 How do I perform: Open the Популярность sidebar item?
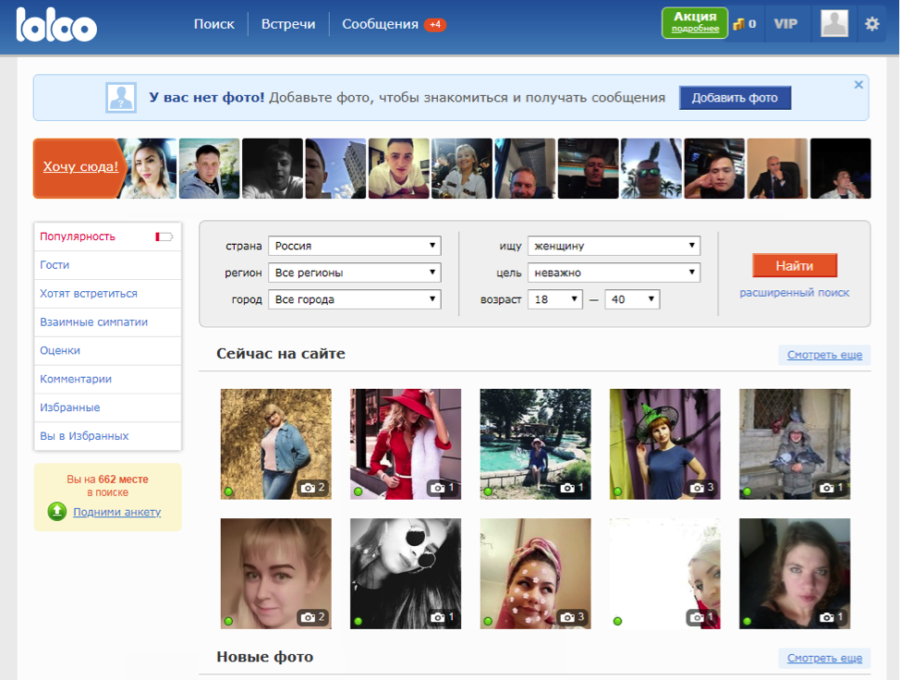click(108, 236)
